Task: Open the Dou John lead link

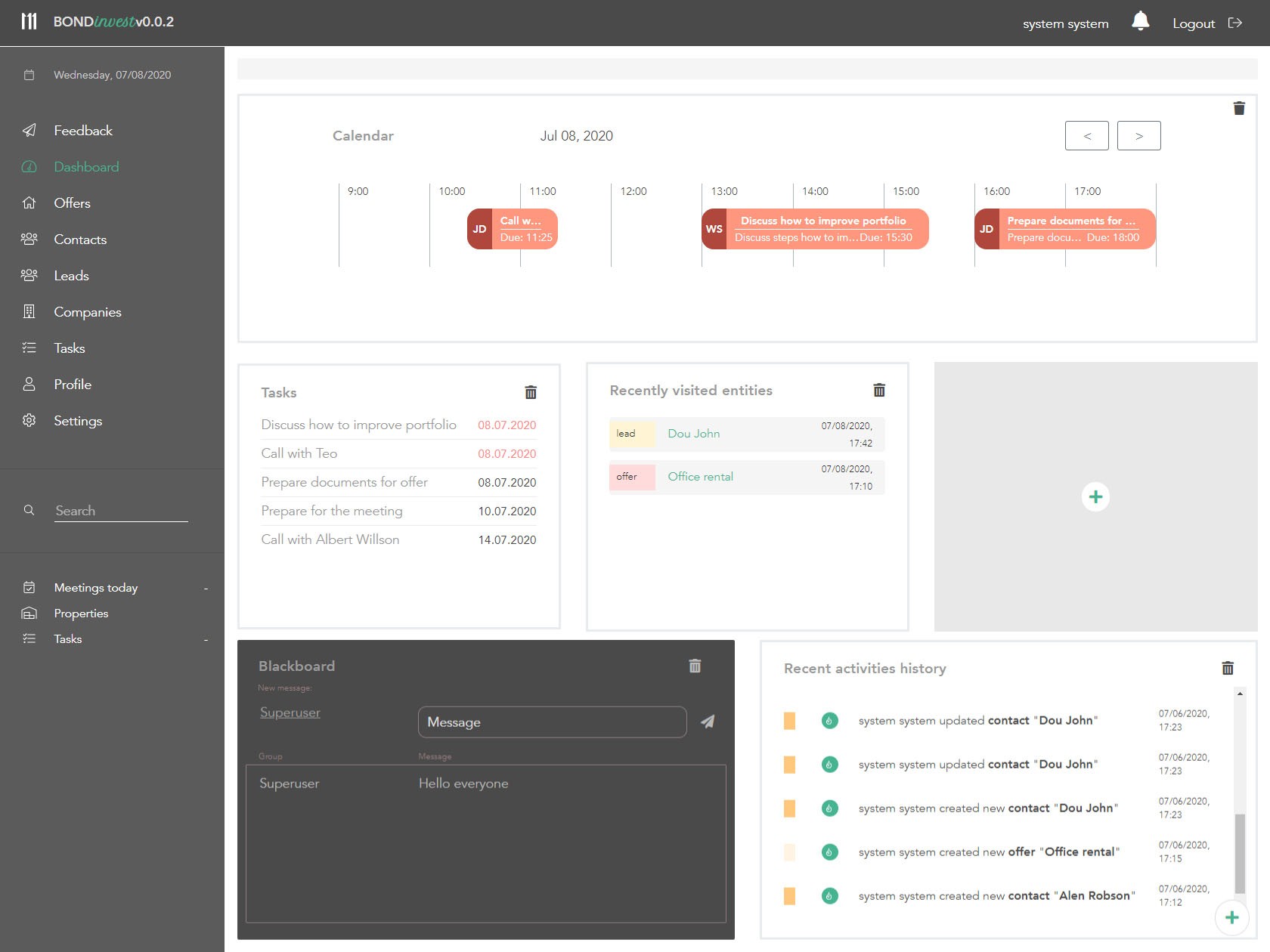Action: [x=693, y=434]
